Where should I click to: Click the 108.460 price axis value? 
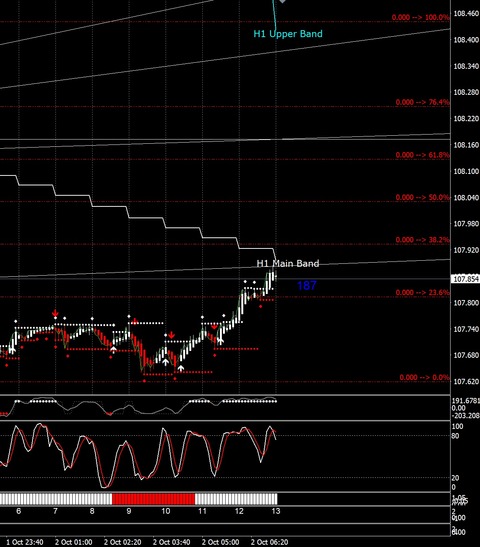tap(466, 14)
